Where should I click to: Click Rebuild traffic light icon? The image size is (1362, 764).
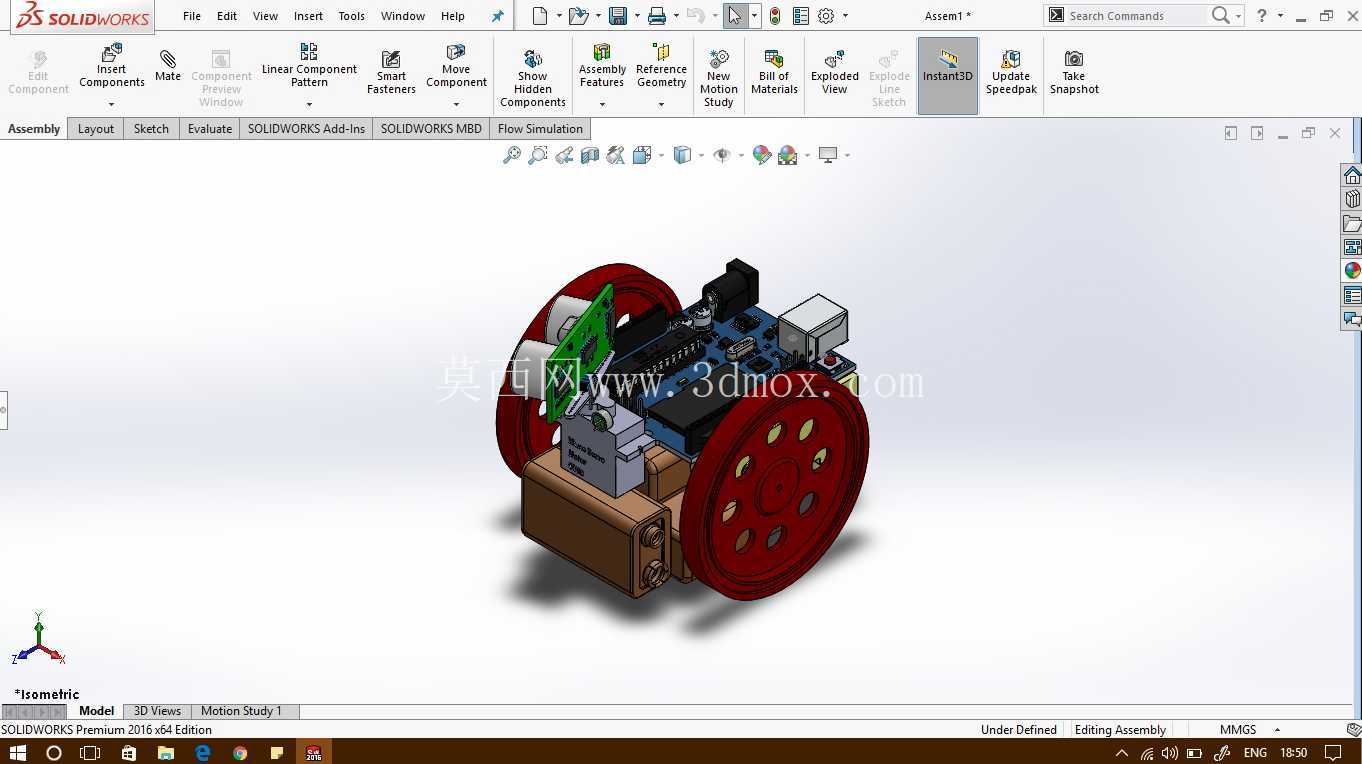(775, 16)
